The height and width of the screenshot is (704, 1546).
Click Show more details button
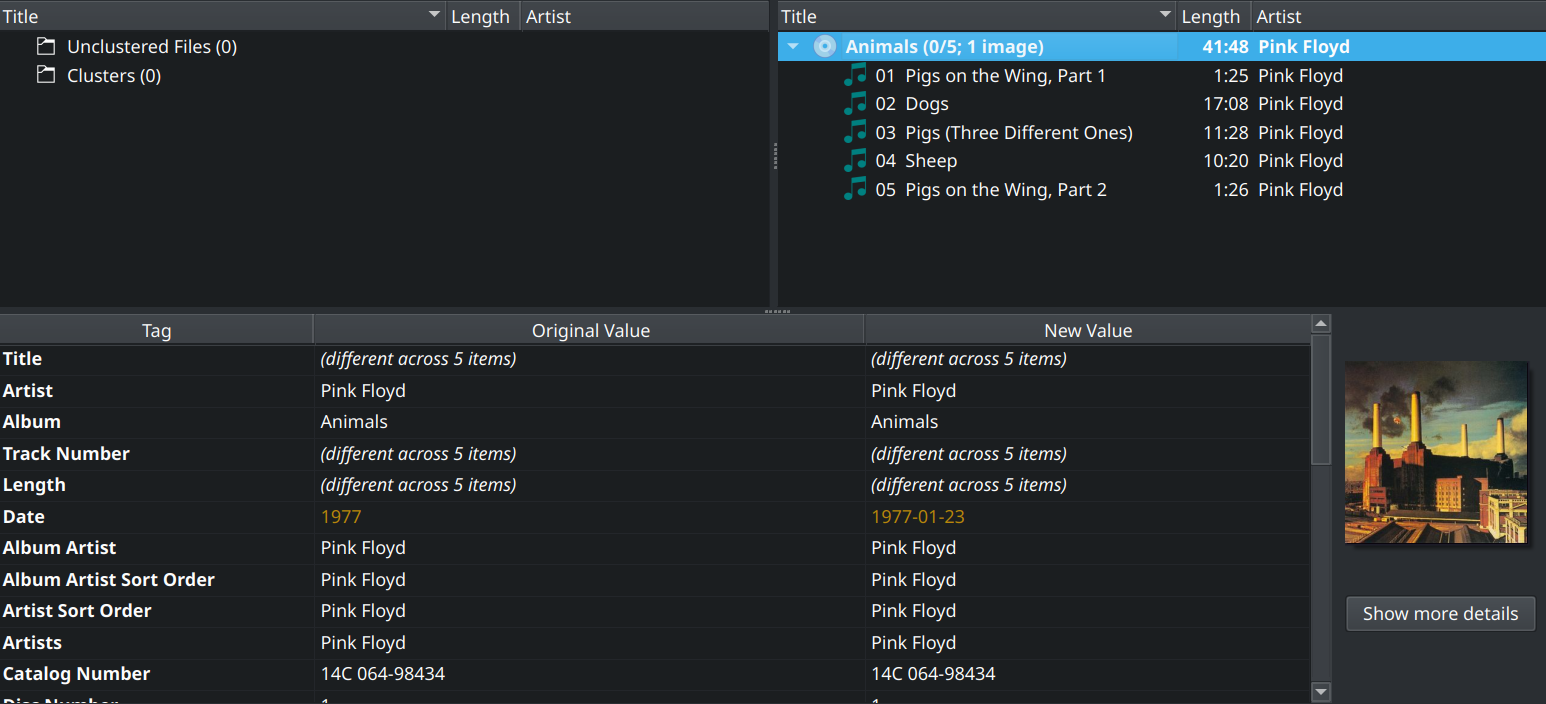coord(1440,613)
